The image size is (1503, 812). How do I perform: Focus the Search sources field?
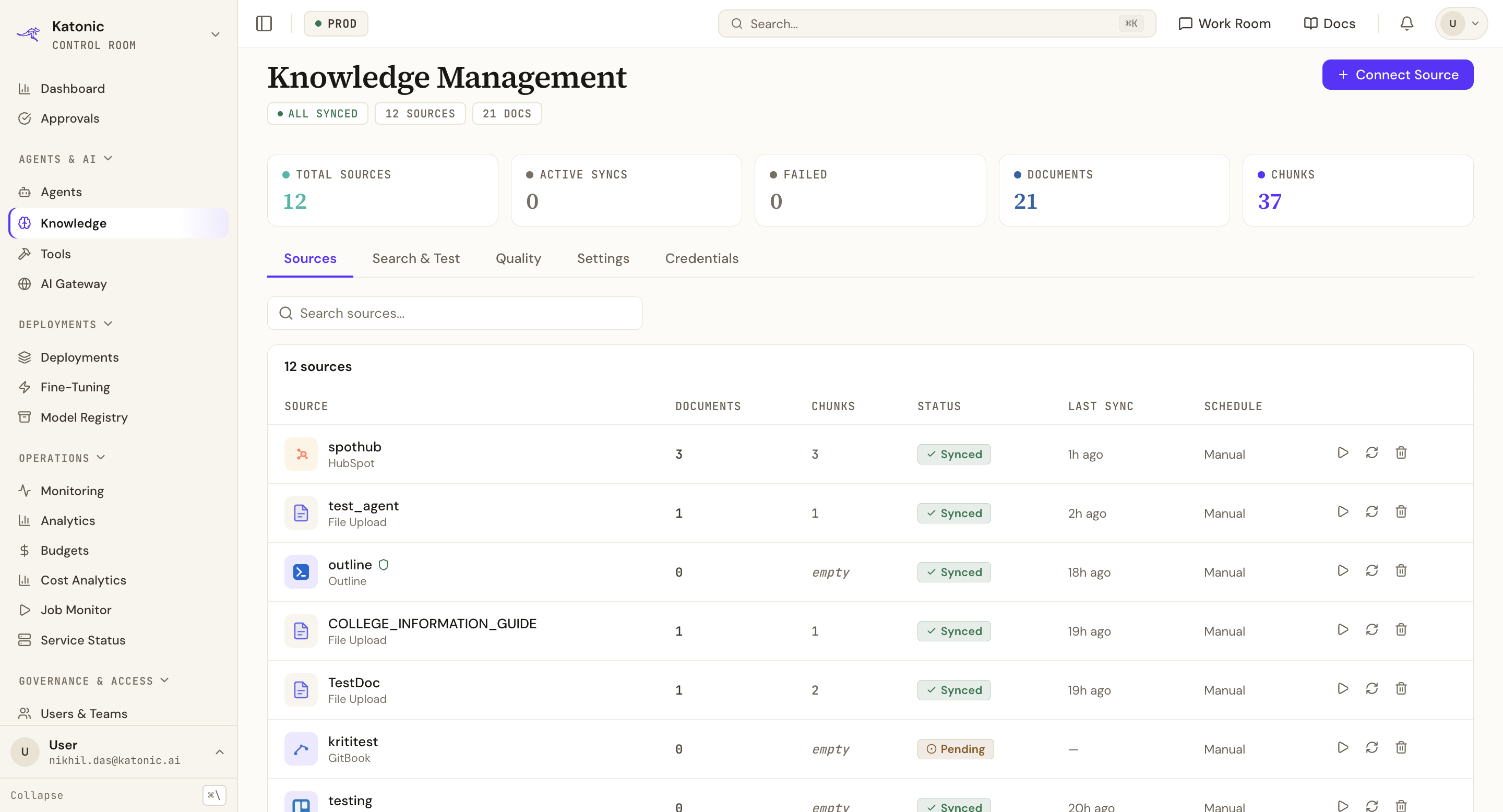455,313
